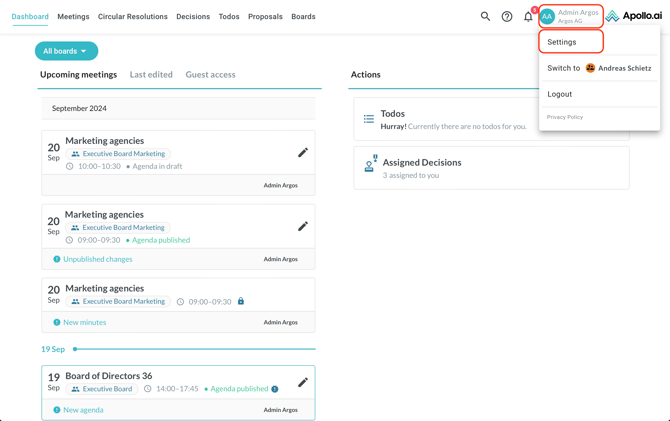
Task: Click info icon next to Agenda published
Action: 275,389
